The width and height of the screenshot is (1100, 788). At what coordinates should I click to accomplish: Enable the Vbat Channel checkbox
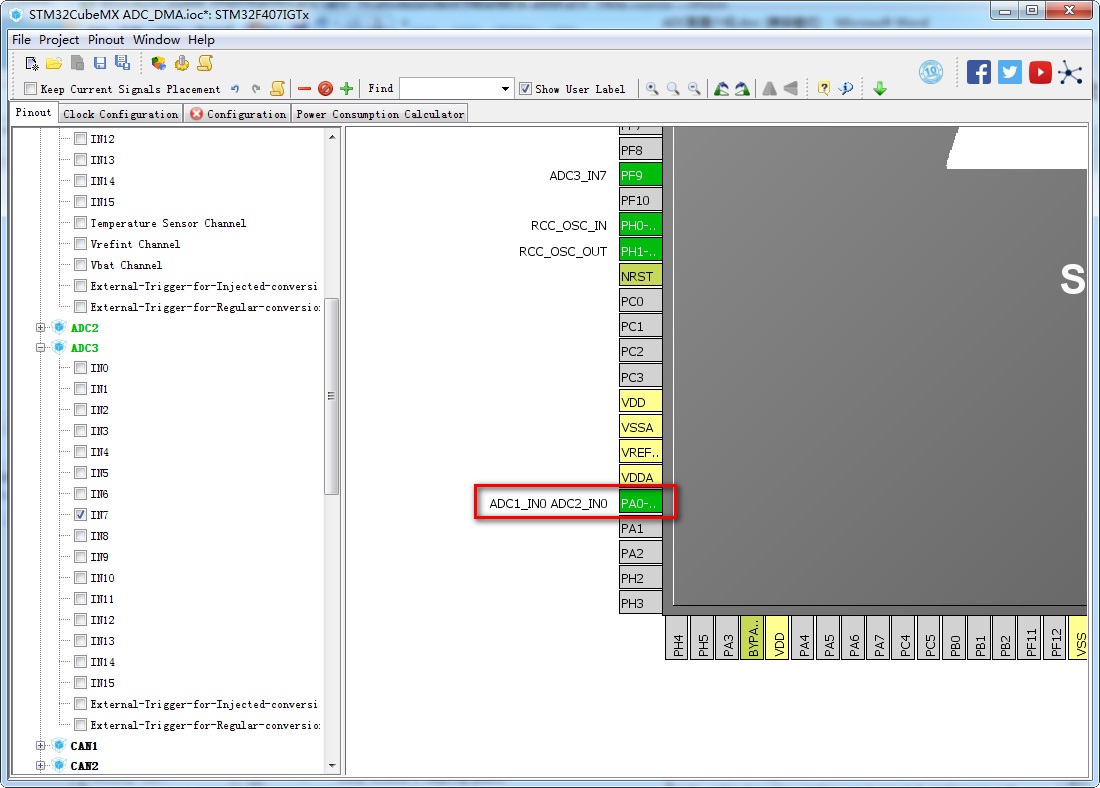(x=81, y=265)
